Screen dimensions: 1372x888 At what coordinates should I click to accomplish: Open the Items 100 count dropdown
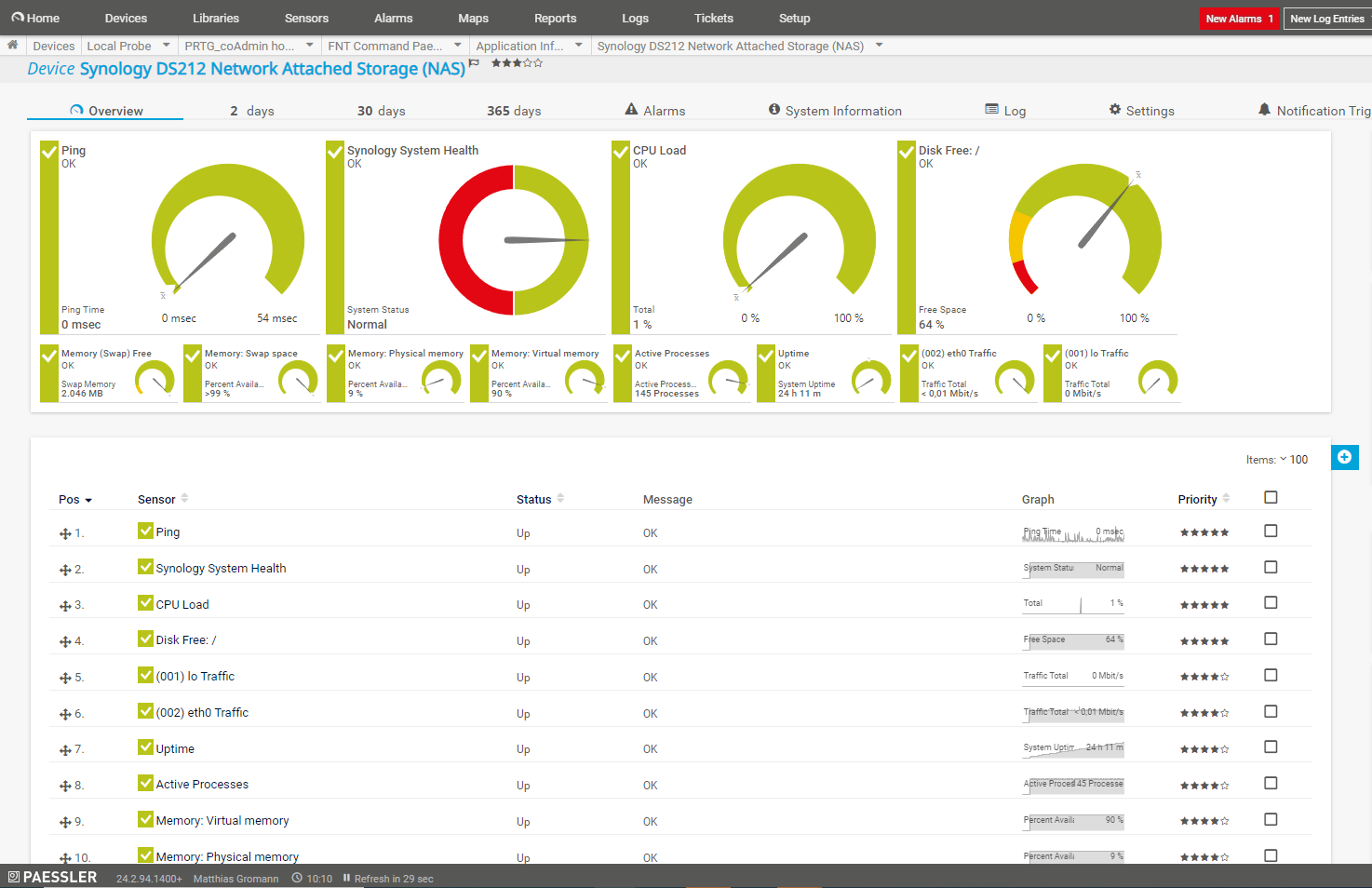point(1293,460)
